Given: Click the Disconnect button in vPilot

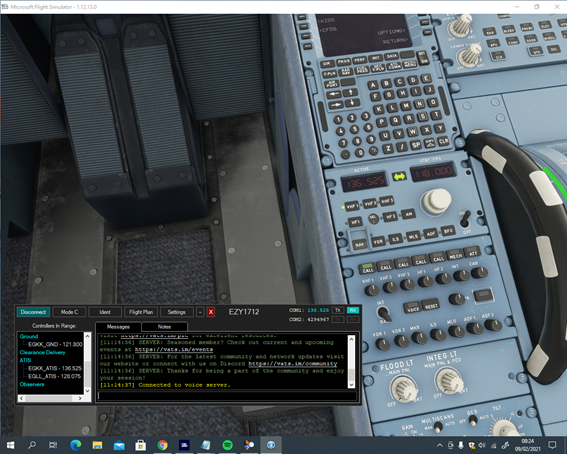Looking at the screenshot, I should pos(33,312).
